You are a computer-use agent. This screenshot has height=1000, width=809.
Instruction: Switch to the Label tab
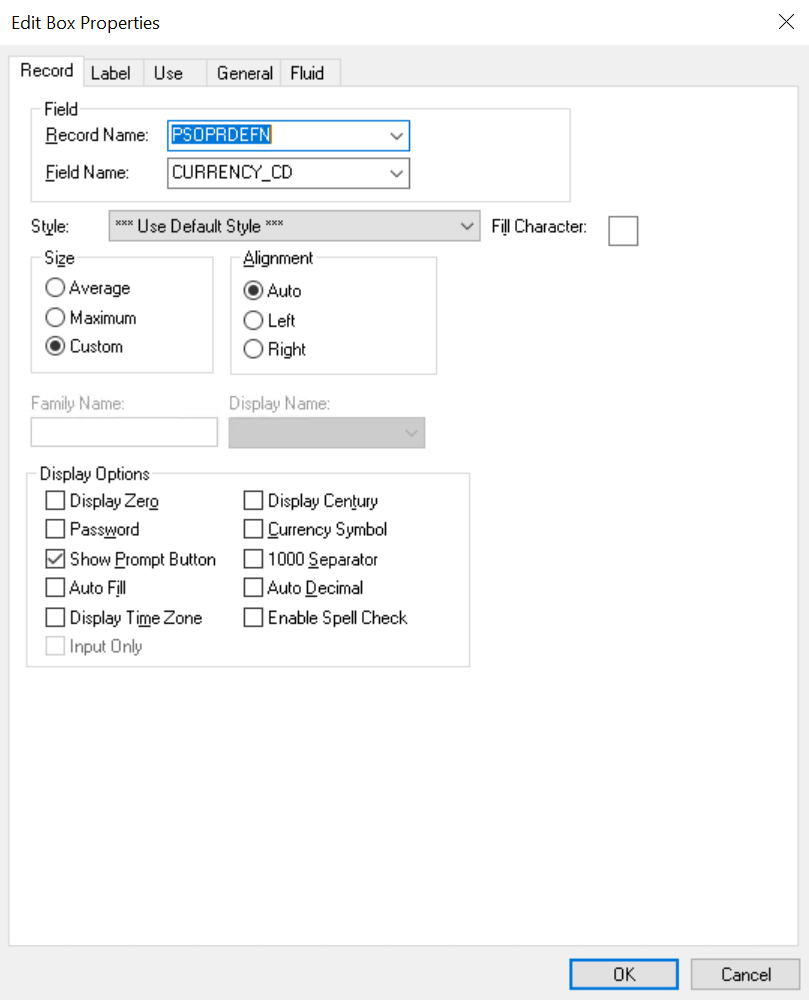111,72
